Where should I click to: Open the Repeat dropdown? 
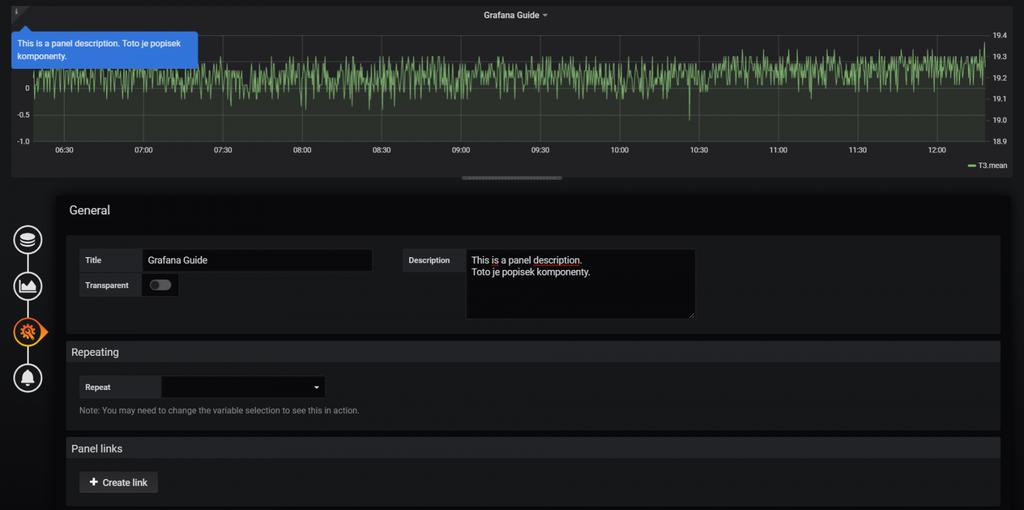coord(243,387)
